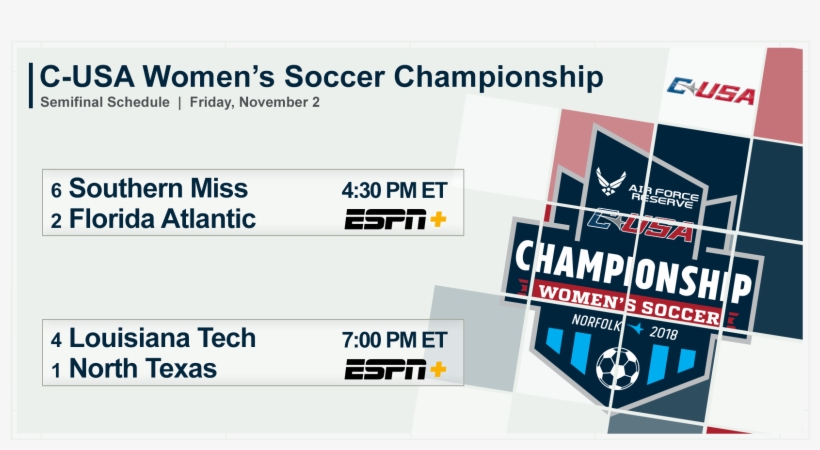The image size is (820, 450).
Task: Click the ESPN+ logo under 7:00 PM ET
Action: click(x=395, y=370)
